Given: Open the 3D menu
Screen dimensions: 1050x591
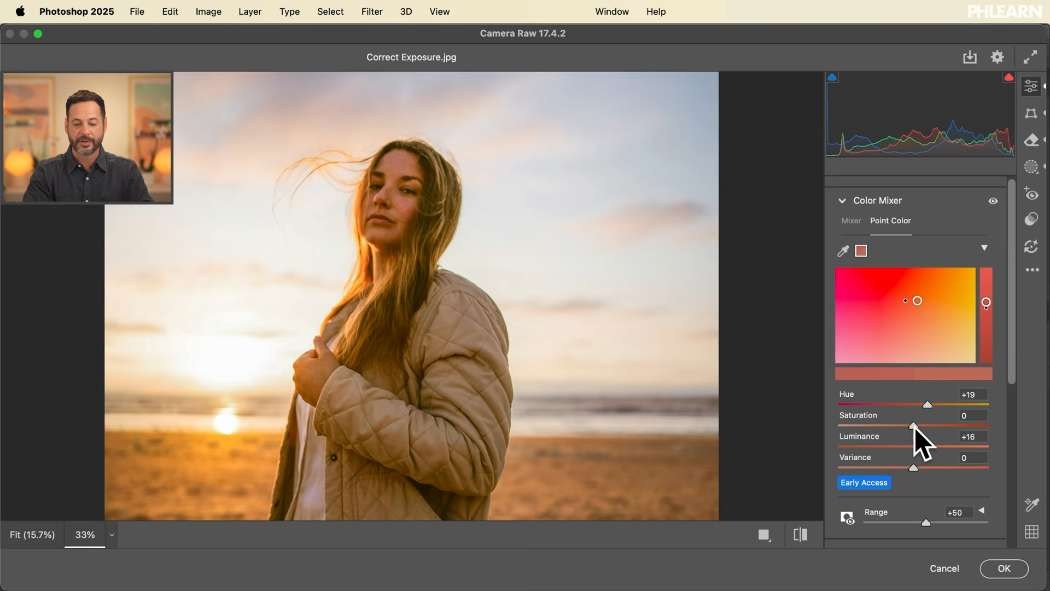Looking at the screenshot, I should pos(406,11).
